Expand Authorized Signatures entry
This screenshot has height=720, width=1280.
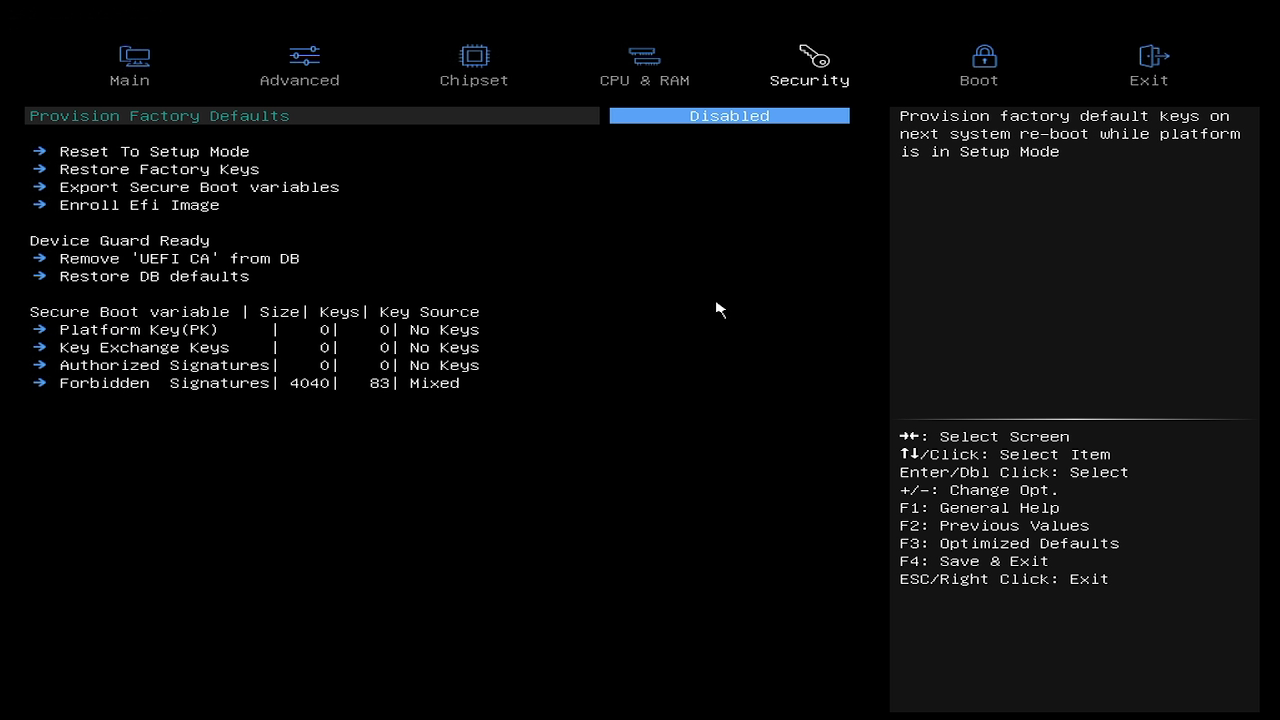164,366
